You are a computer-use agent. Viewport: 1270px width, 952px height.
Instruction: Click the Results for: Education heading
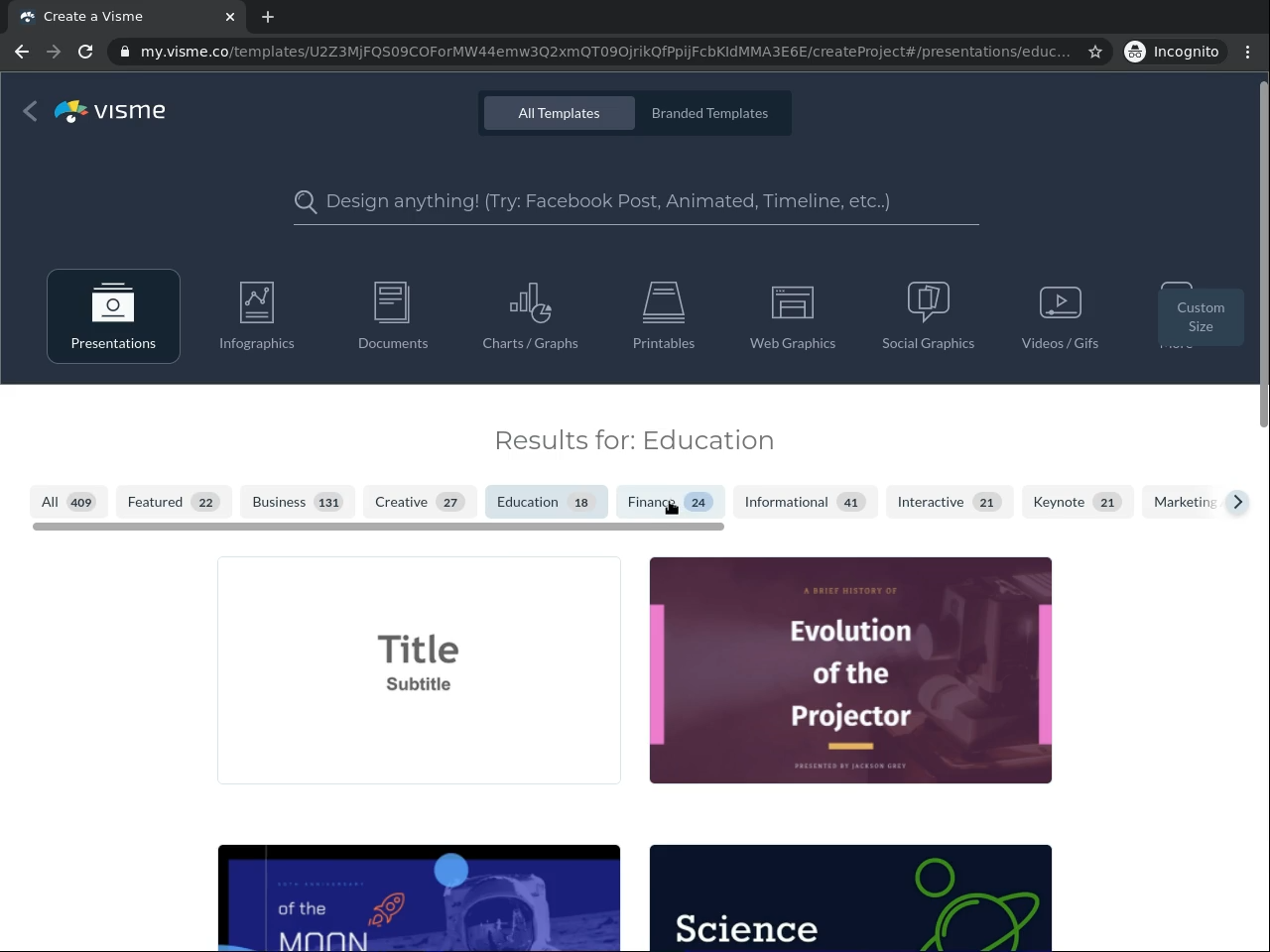click(x=634, y=440)
